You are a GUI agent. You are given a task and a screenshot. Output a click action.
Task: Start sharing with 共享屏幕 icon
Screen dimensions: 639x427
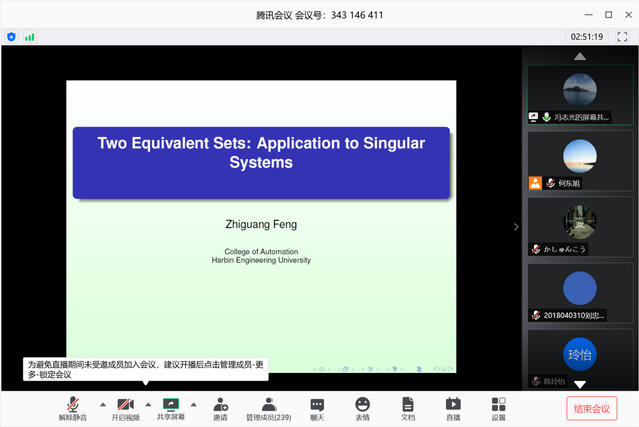[x=170, y=404]
